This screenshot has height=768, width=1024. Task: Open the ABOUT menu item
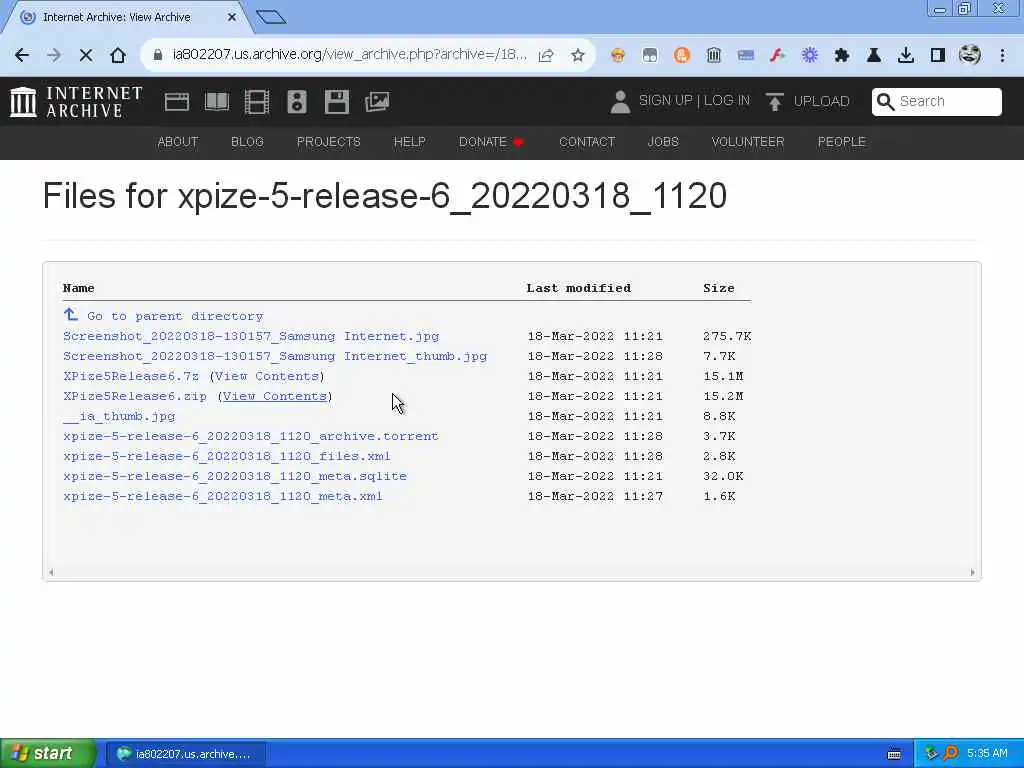point(178,142)
